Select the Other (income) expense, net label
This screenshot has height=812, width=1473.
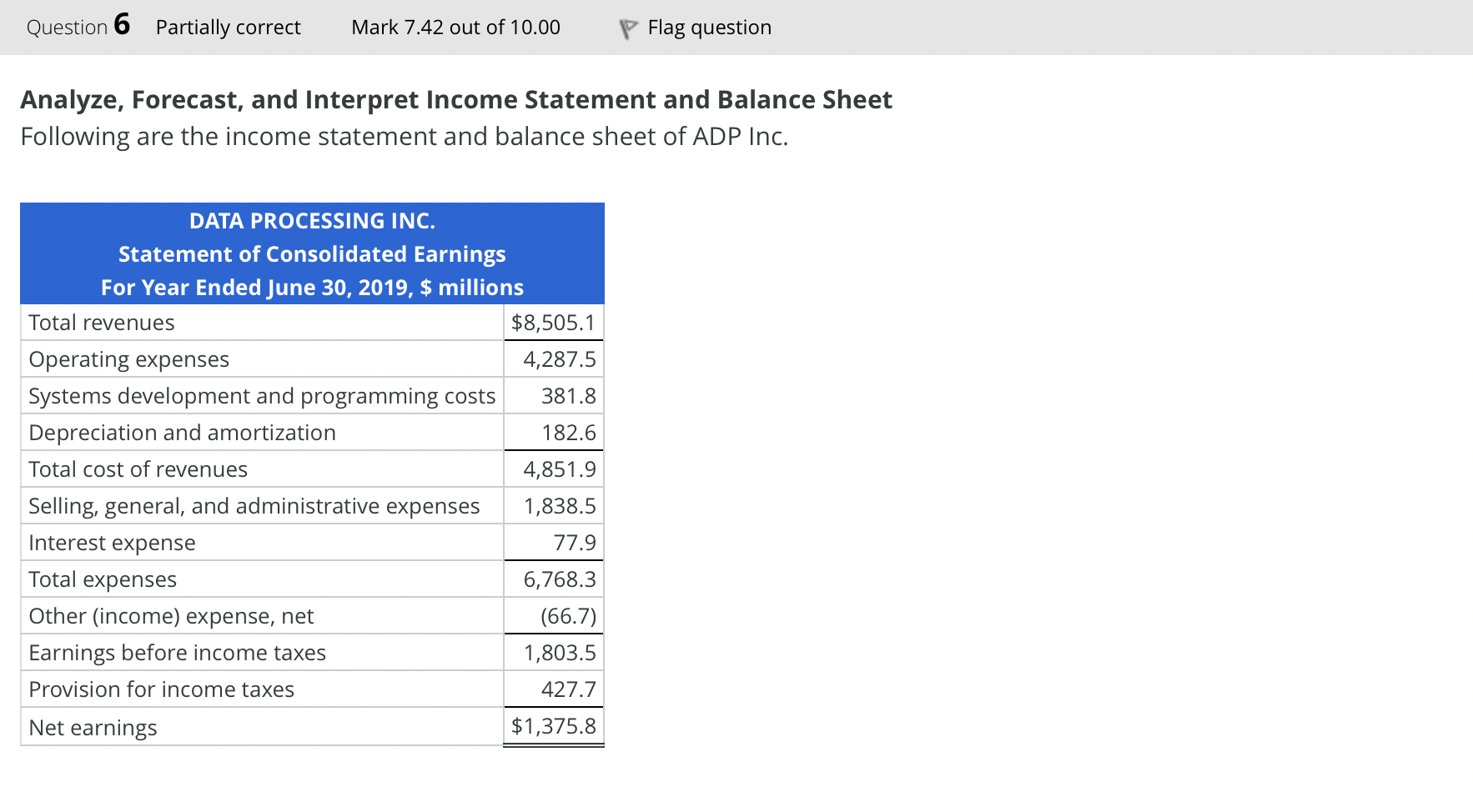(x=171, y=616)
